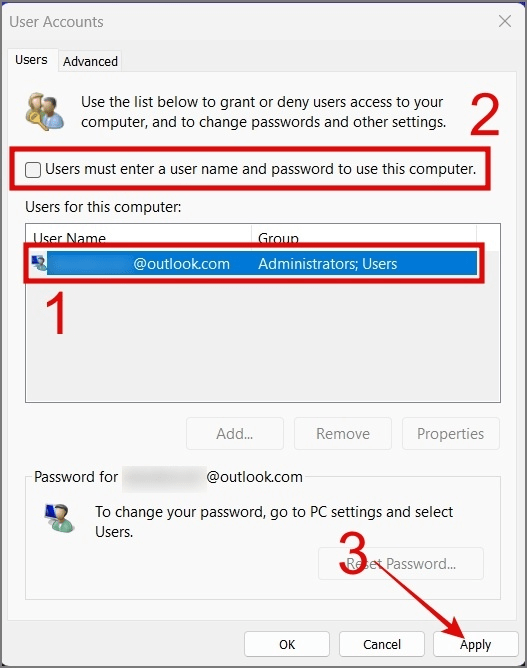Click the Administrators; Users group cell

click(x=328, y=264)
